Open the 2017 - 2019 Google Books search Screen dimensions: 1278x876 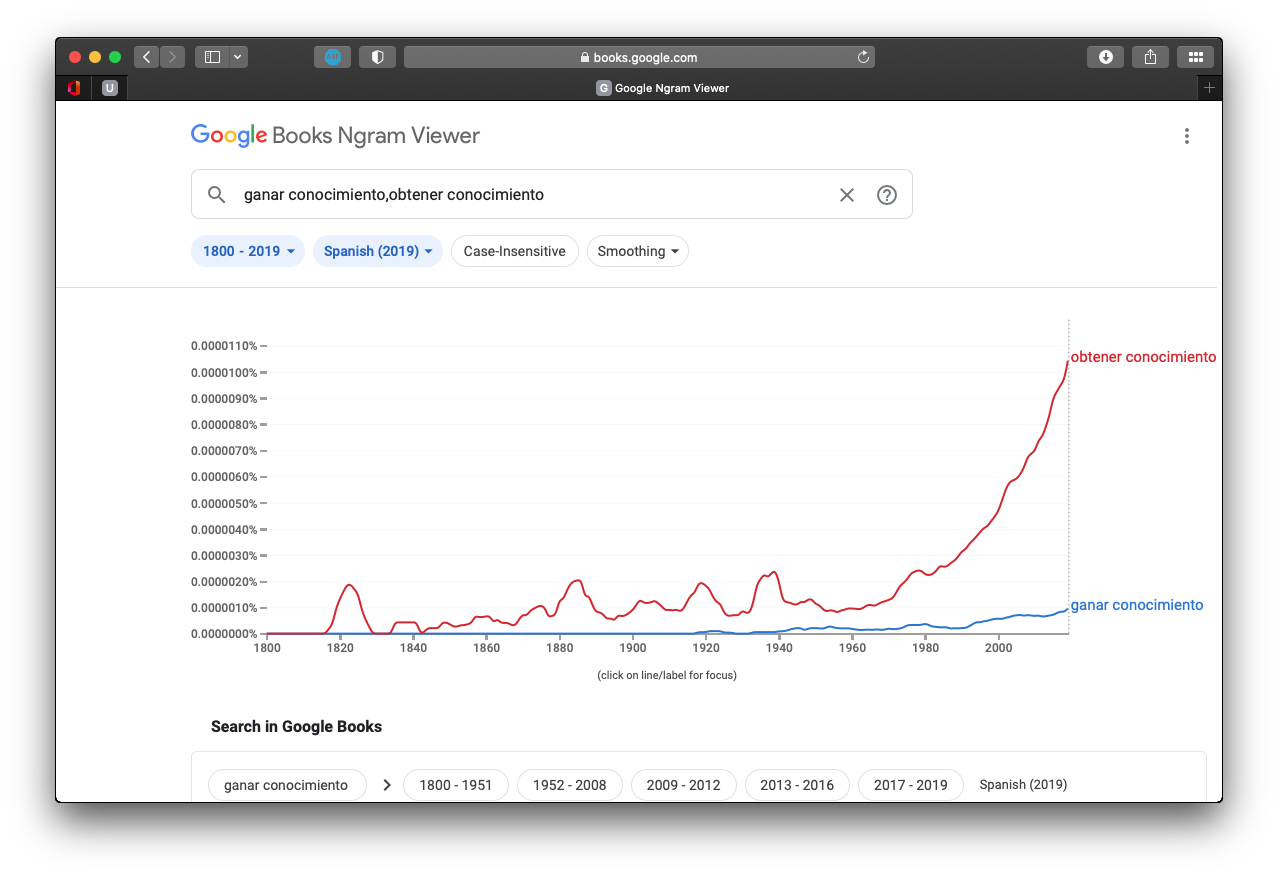click(x=911, y=785)
